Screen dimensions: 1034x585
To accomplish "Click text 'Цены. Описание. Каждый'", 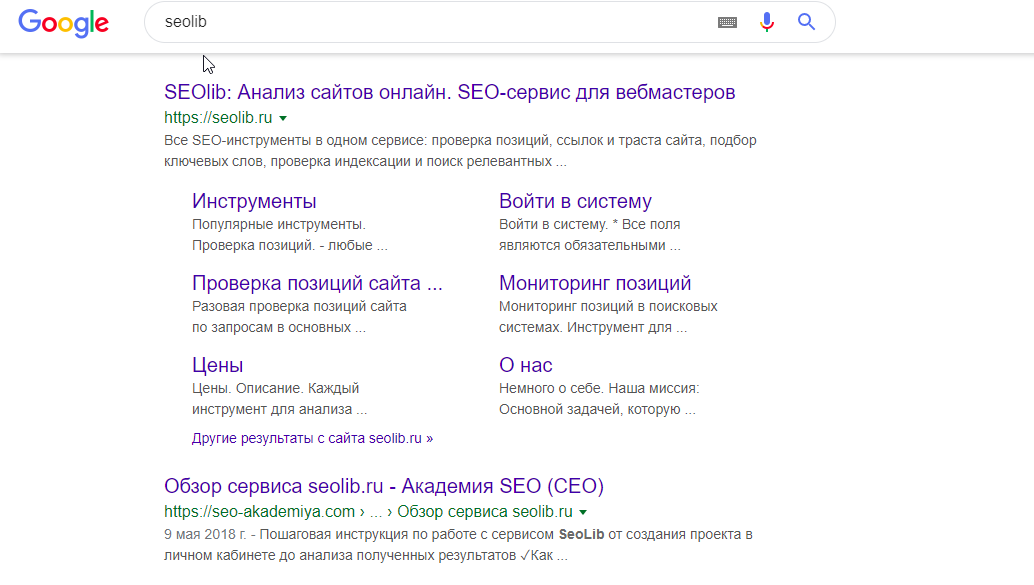I will (276, 388).
